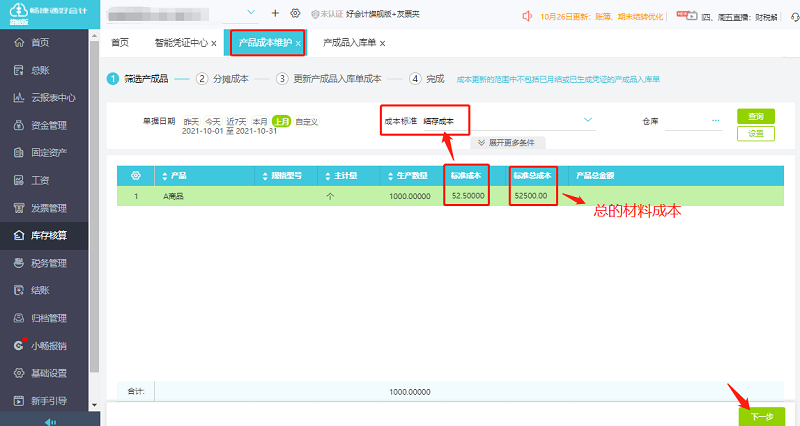Click the speaker announcement icon
This screenshot has height=426, width=800.
click(x=527, y=16)
